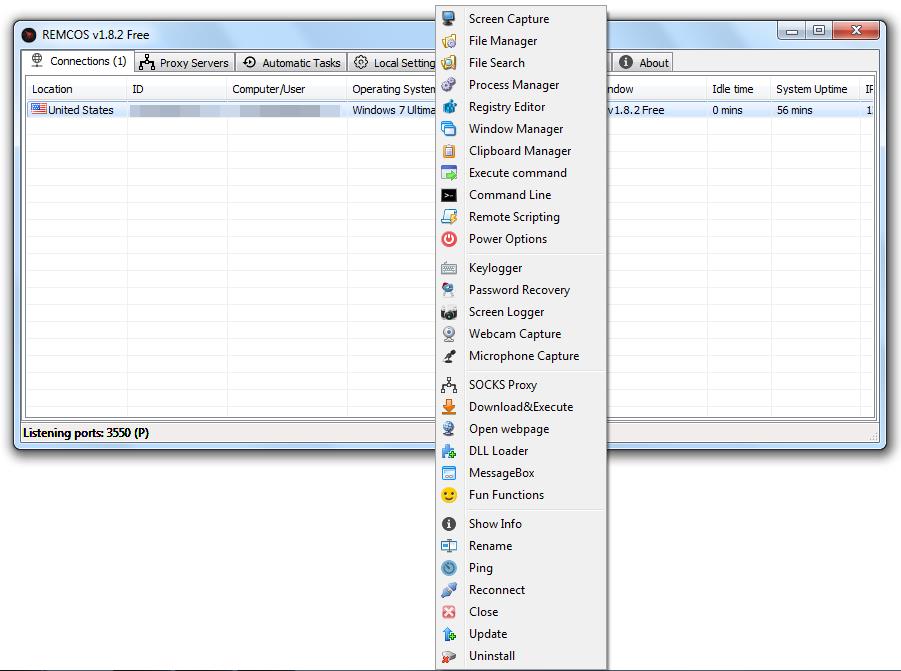Screen dimensions: 901x671
Task: Choose Window Manager in the menu
Action: click(515, 129)
